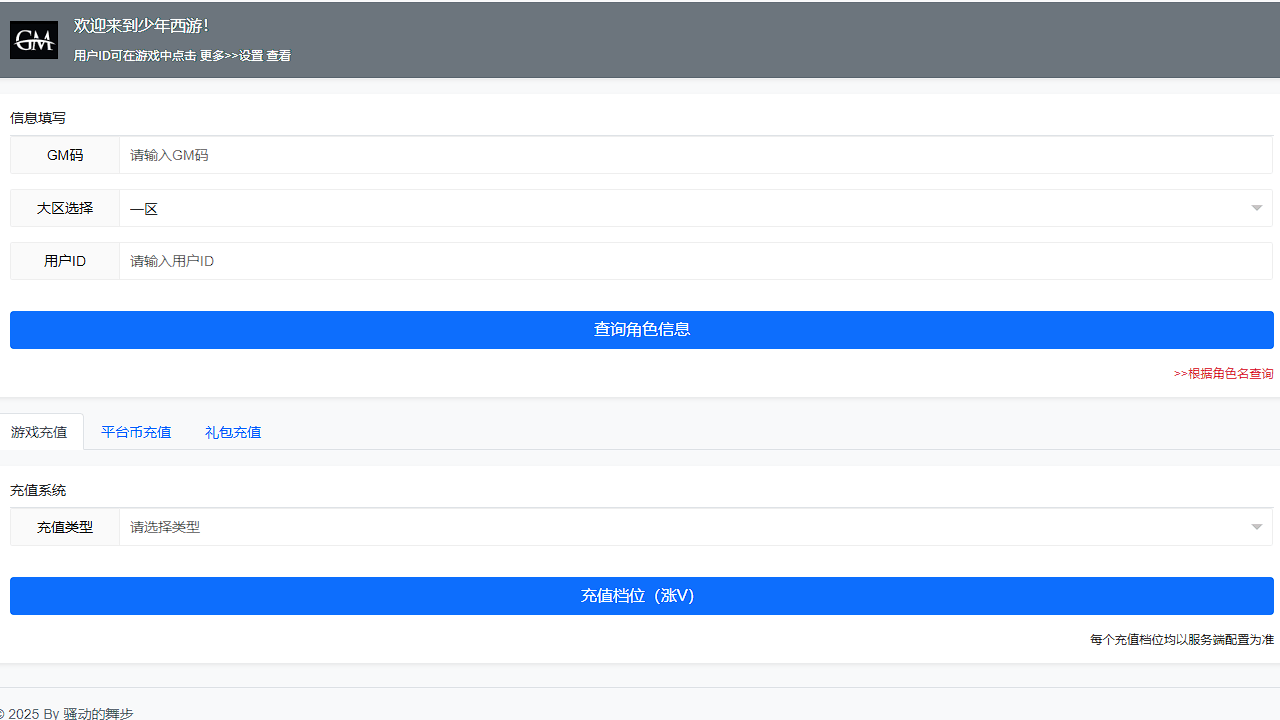The image size is (1280, 720).
Task: Click the arrow icon of 充值类型 dropdown
Action: point(1257,527)
